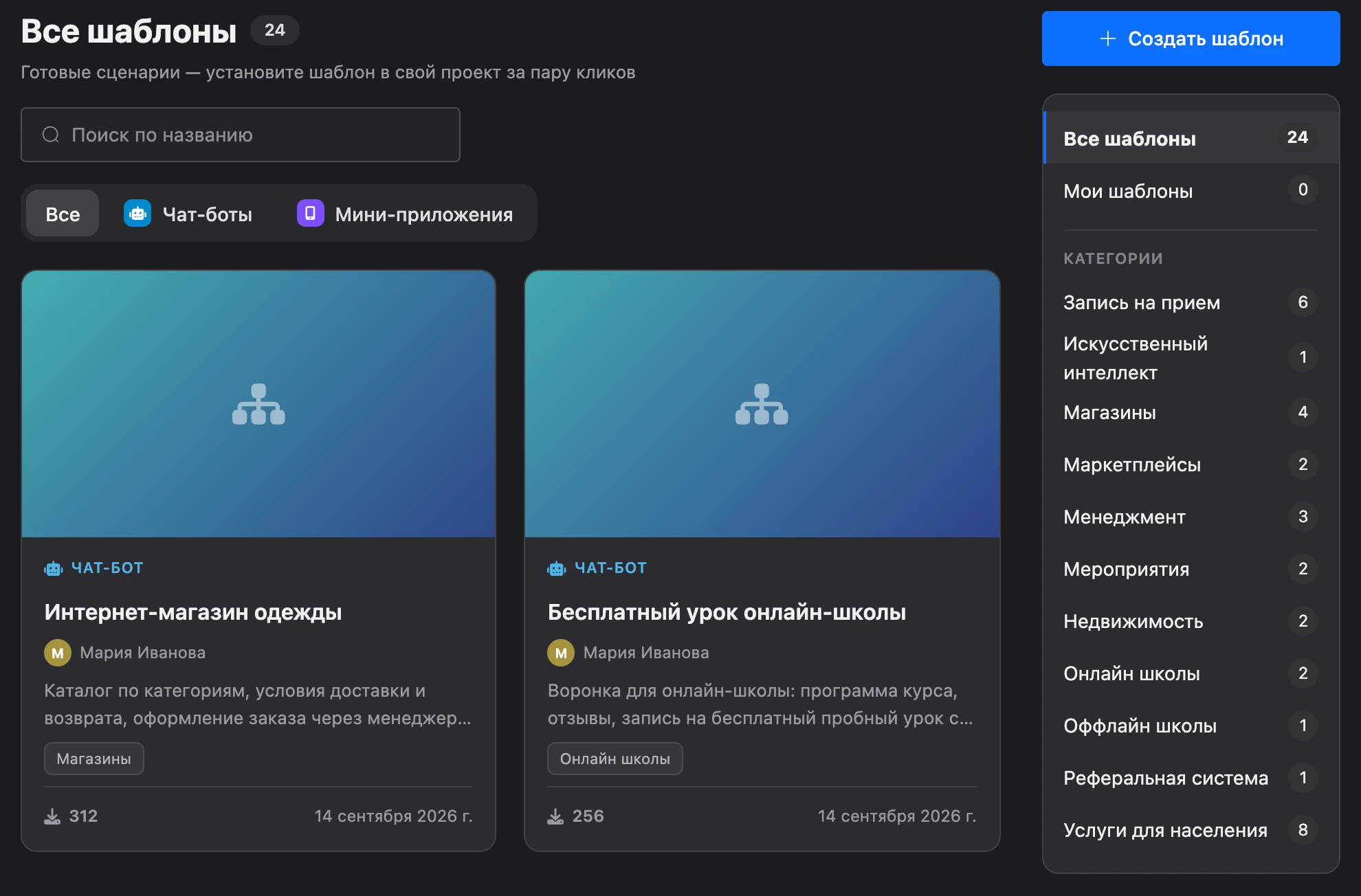Image resolution: width=1361 pixels, height=896 pixels.
Task: Click the description starting Каталог по категориям
Action: click(x=258, y=704)
